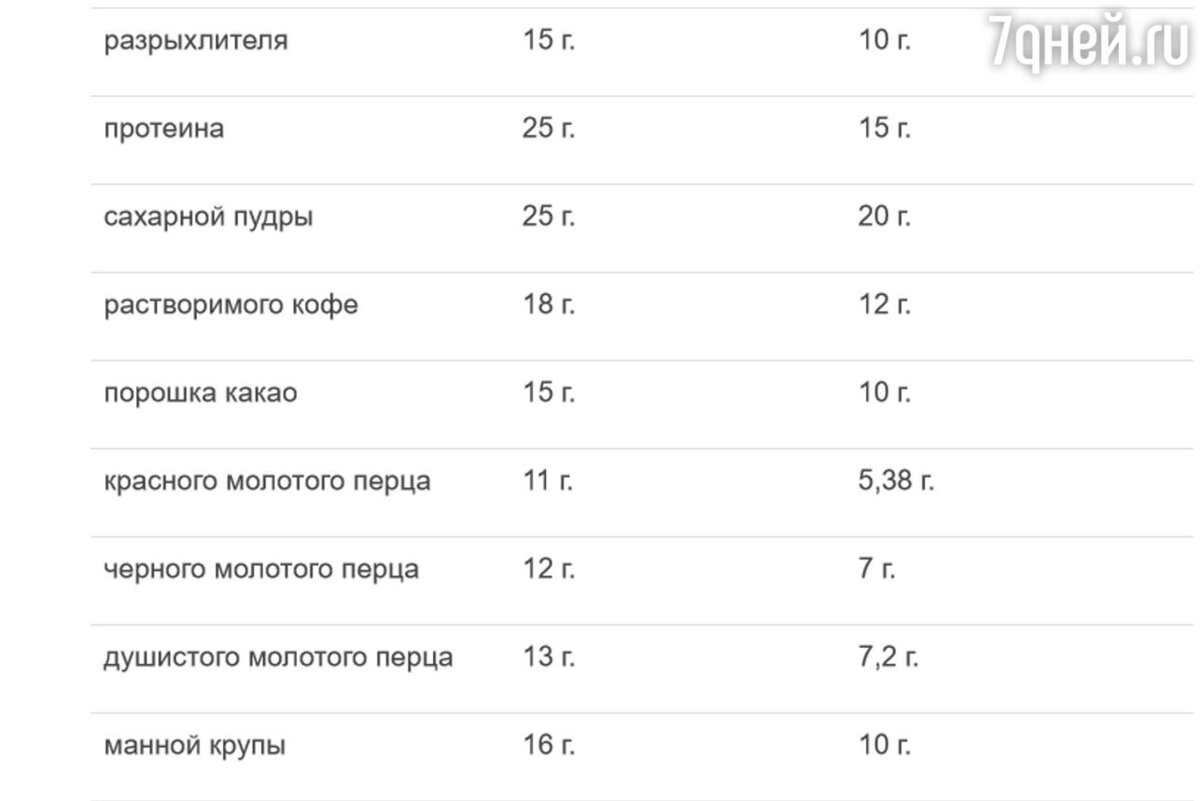Select the порошка какао row
Screen dimensions: 1200x801
click(x=643, y=393)
